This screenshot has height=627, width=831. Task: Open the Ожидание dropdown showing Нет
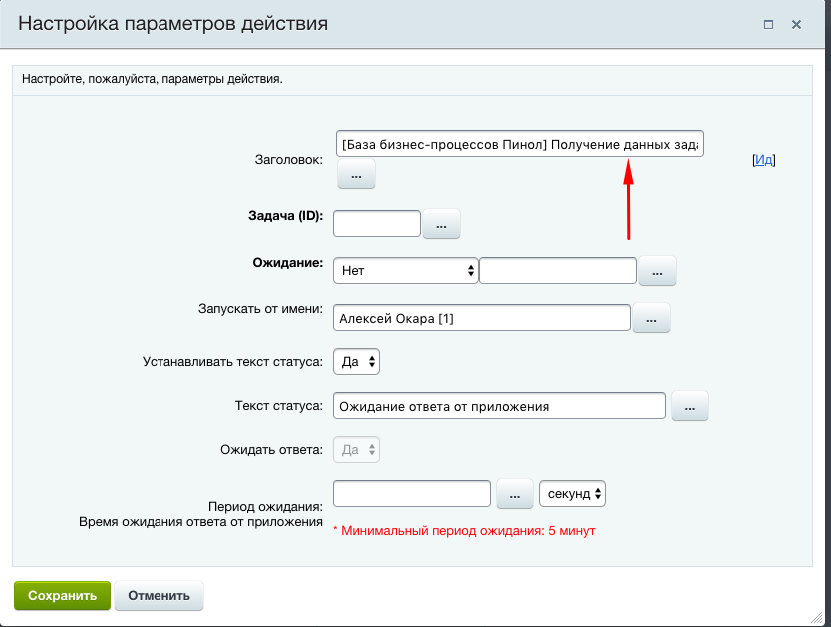coord(406,271)
